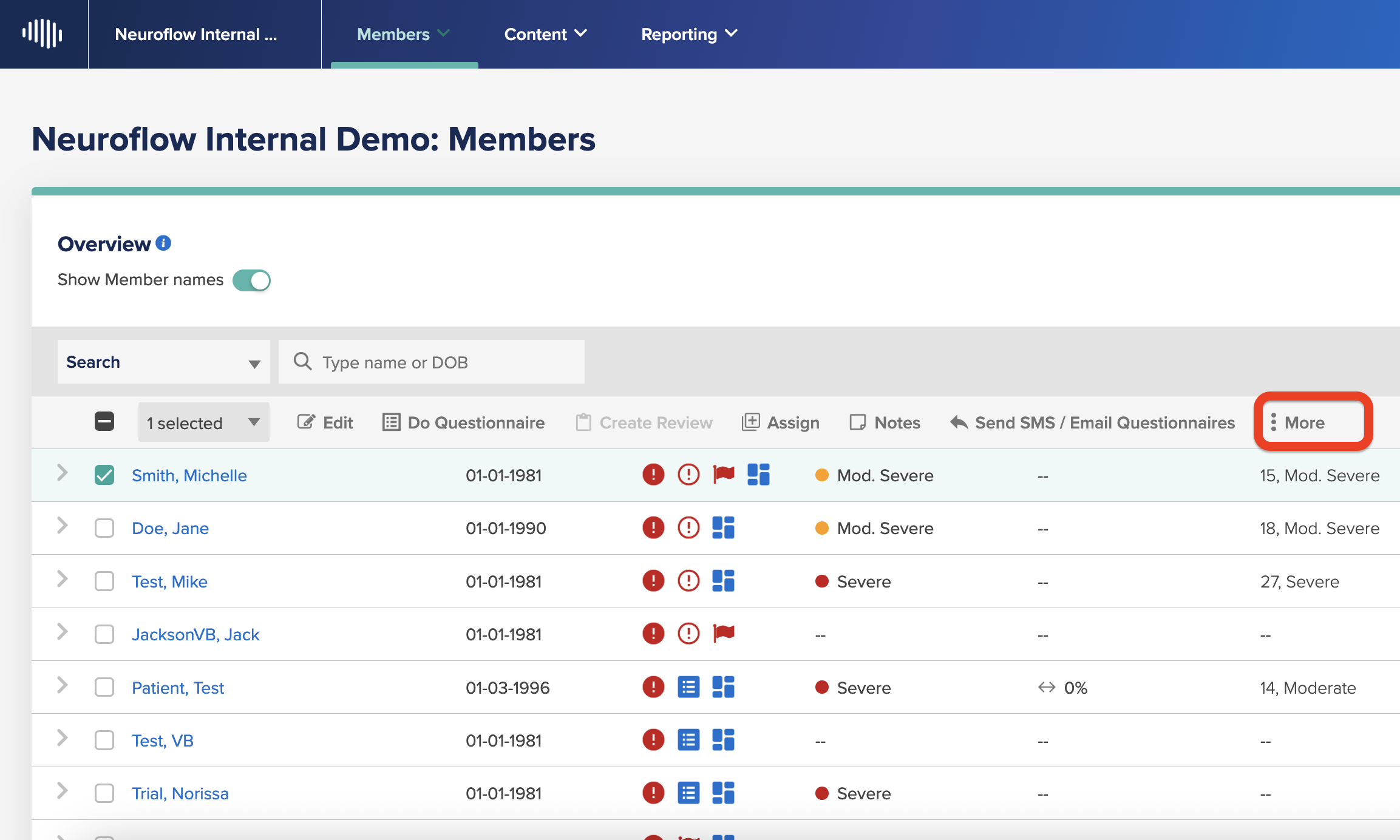Open the Trial, Norissa member link
This screenshot has height=840, width=1400.
coord(180,793)
